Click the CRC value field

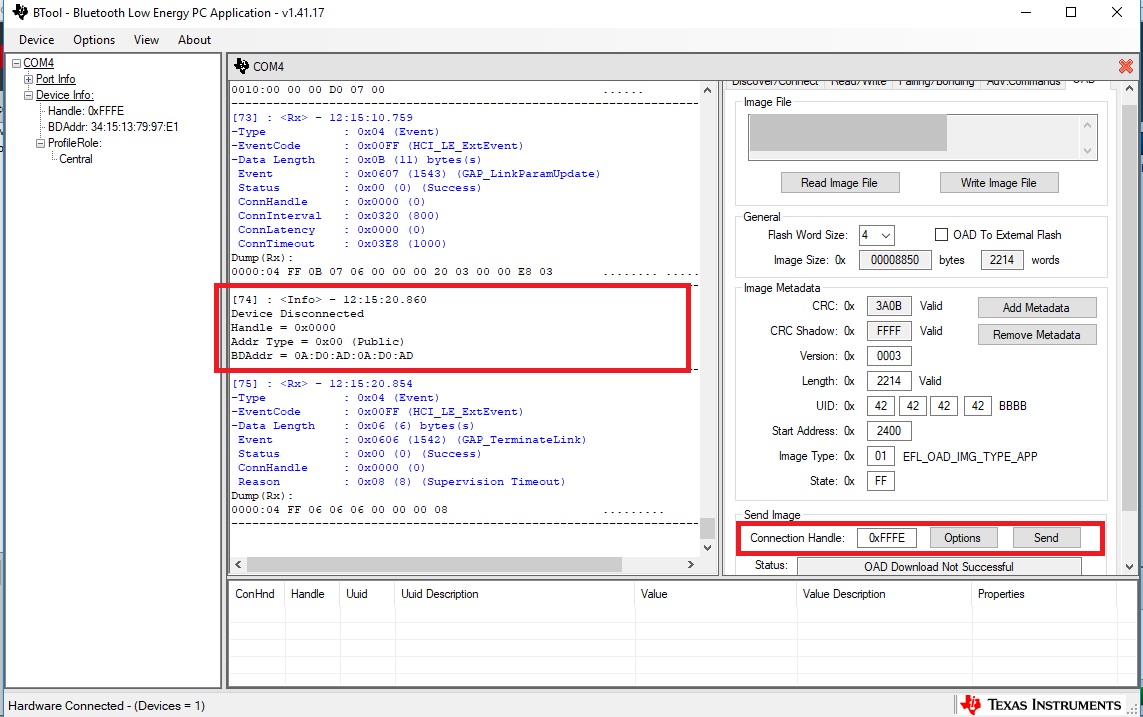pyautogui.click(x=889, y=306)
